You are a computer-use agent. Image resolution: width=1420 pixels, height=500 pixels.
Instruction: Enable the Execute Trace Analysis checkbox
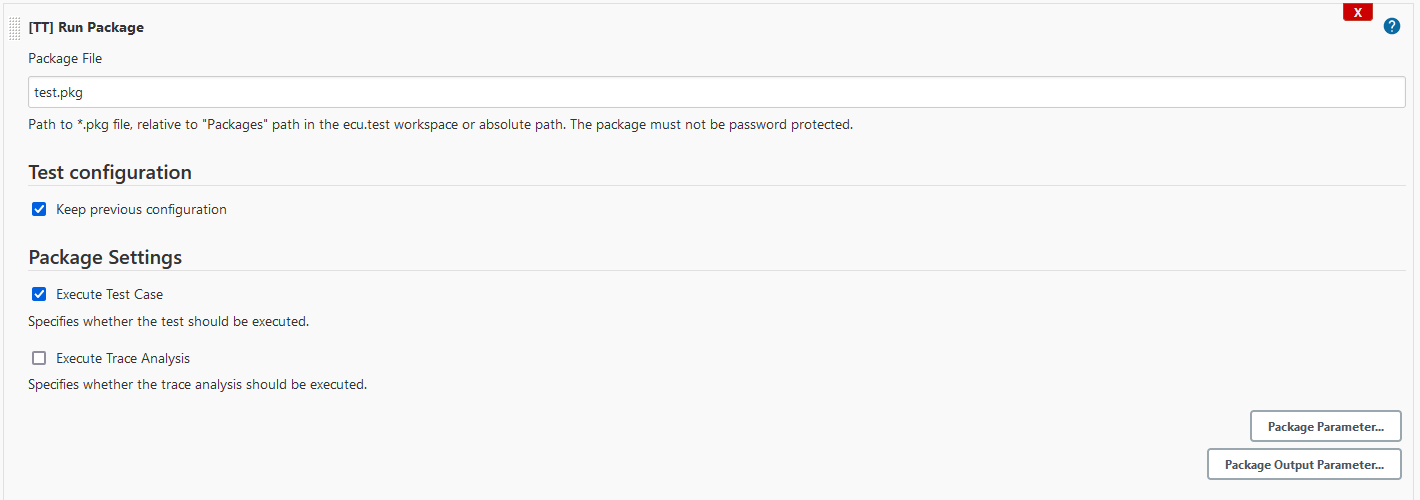point(39,358)
